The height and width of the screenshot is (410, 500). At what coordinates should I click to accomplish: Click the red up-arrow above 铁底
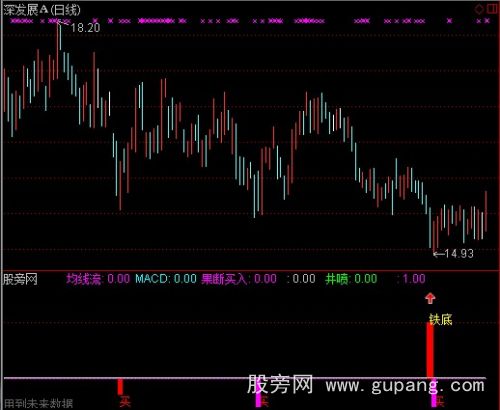coord(430,298)
